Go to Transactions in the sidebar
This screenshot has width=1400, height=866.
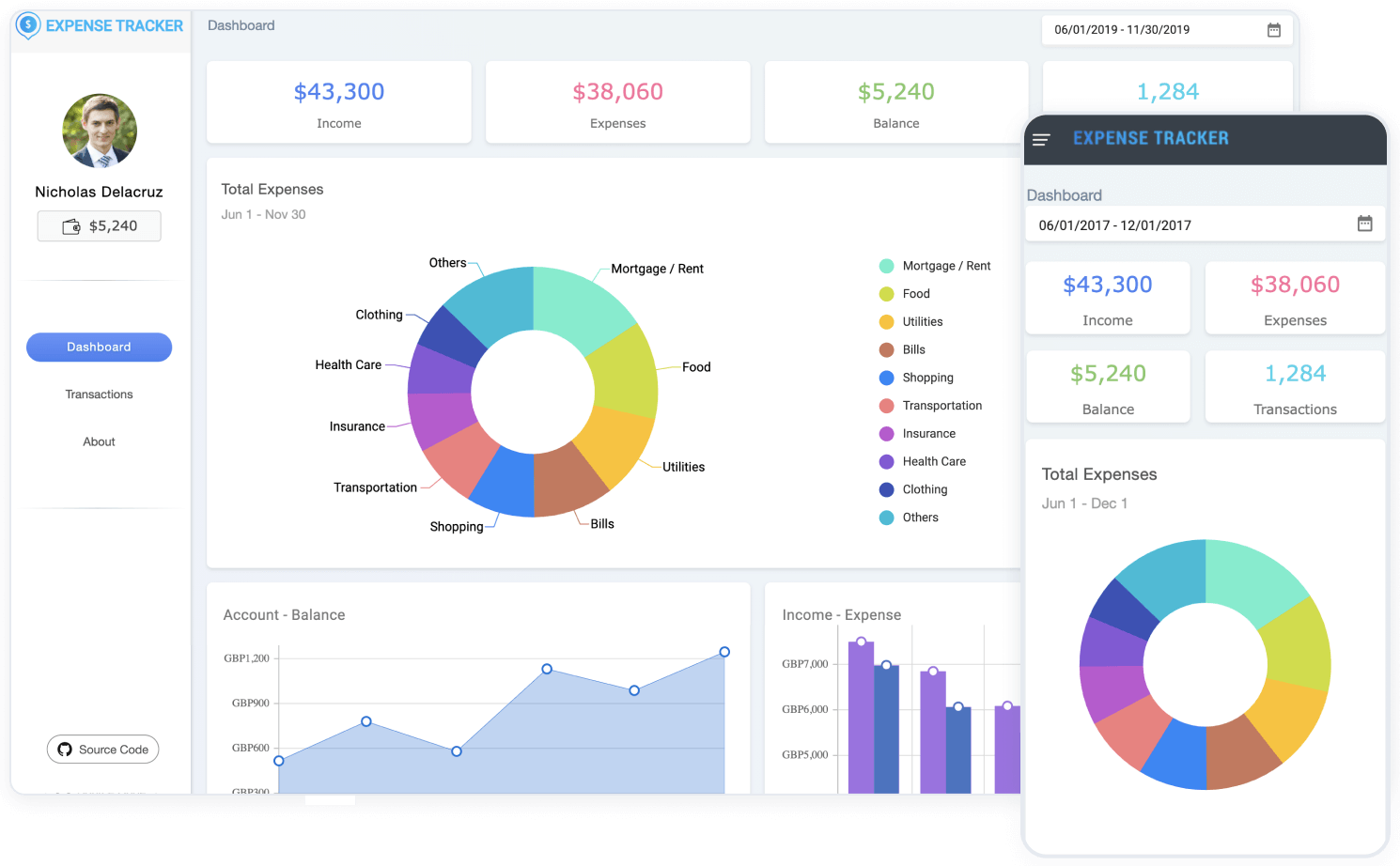click(99, 394)
